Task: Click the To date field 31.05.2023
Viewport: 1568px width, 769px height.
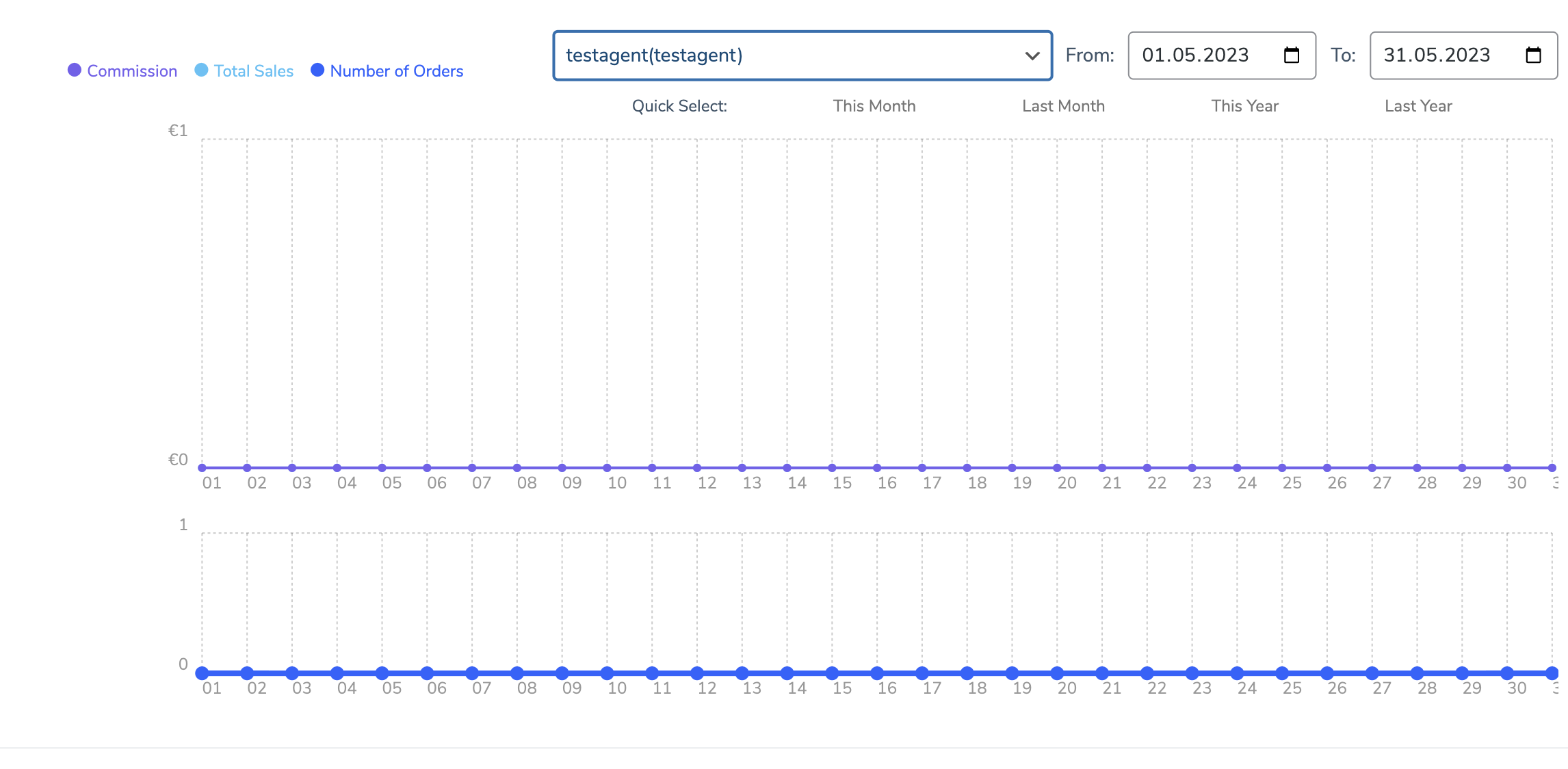Action: [1463, 55]
